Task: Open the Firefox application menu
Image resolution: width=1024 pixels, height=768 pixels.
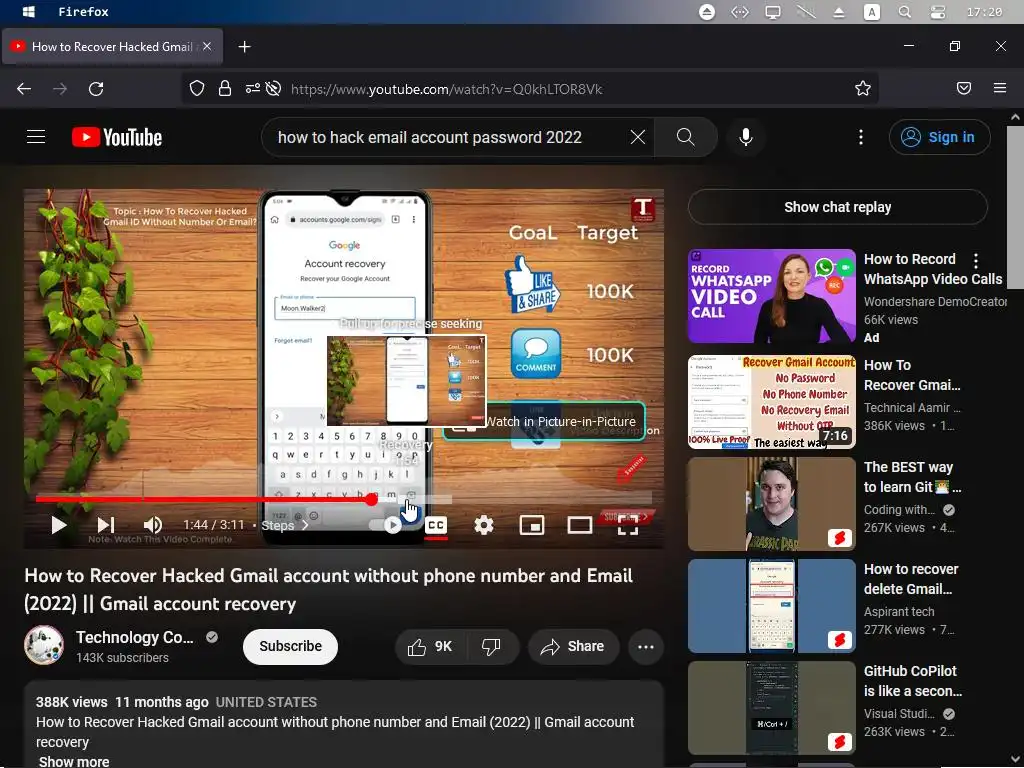Action: (x=1000, y=88)
